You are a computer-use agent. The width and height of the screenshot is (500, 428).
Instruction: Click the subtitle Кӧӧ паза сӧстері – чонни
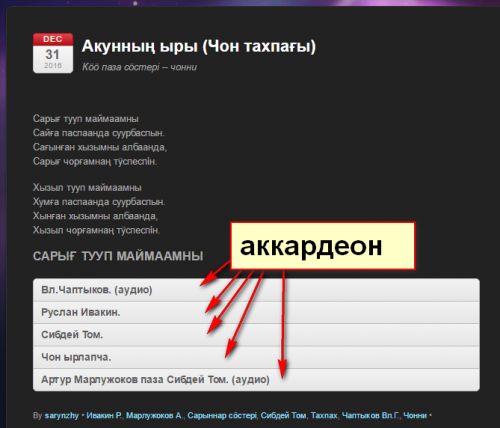click(139, 67)
